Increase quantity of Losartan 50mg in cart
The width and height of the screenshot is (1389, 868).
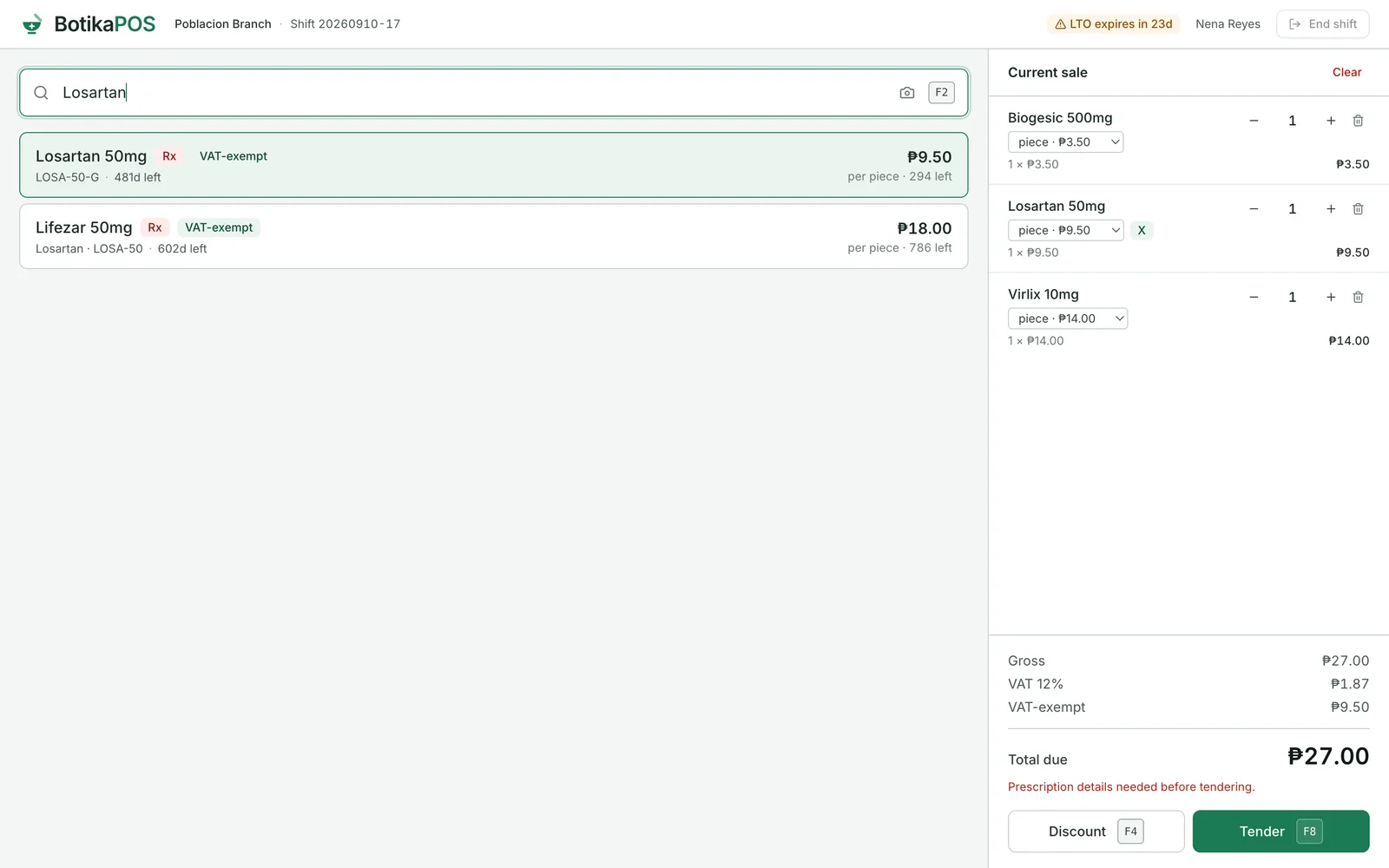coord(1331,209)
